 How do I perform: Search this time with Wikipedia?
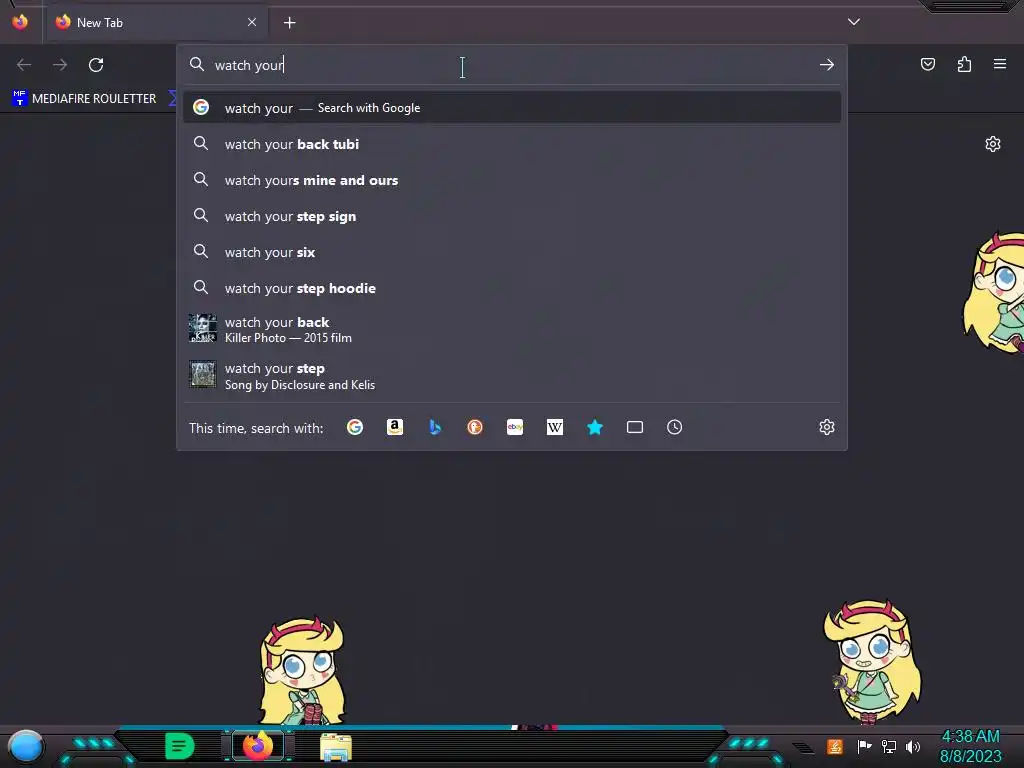tap(554, 427)
